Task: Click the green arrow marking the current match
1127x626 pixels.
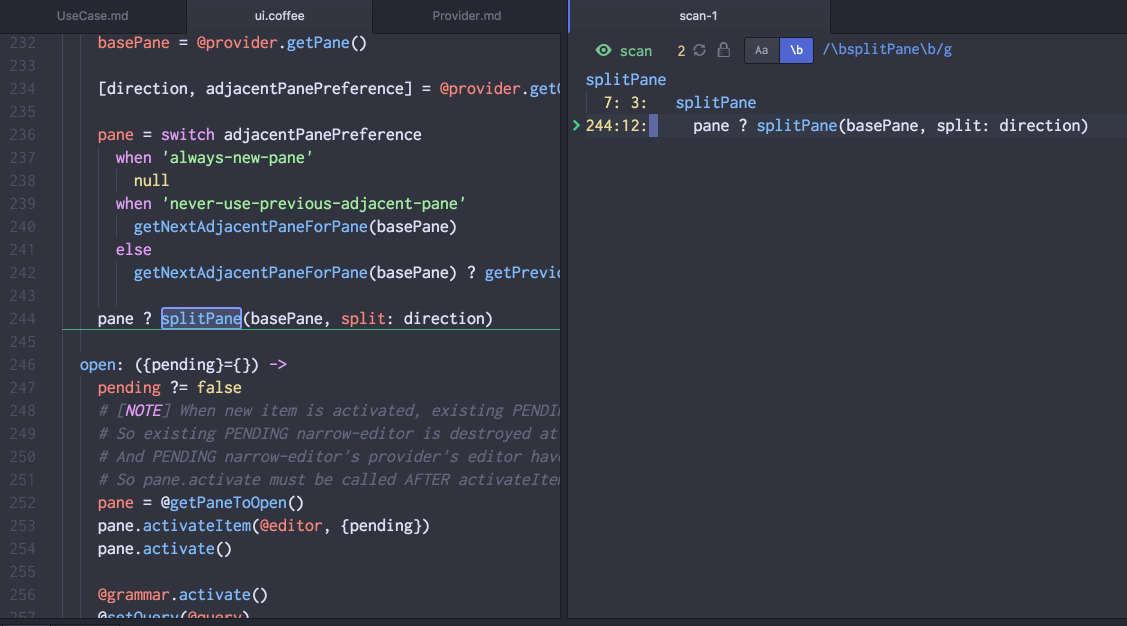Action: (x=575, y=126)
